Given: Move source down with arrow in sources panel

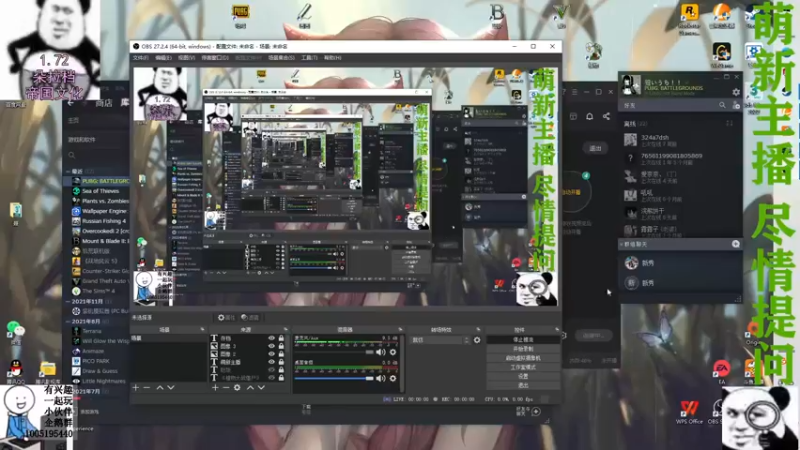Looking at the screenshot, I should tap(261, 388).
